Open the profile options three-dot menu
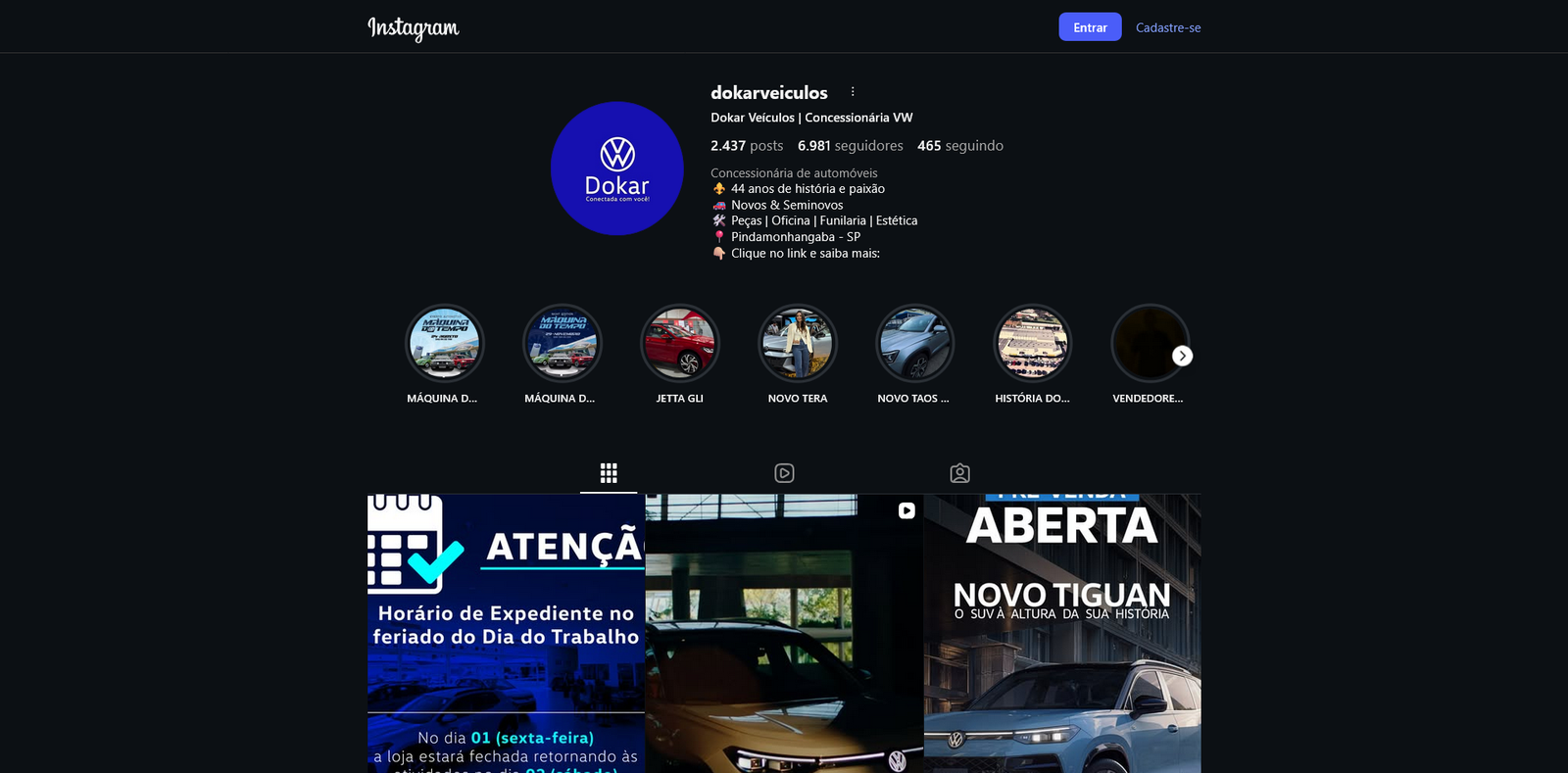 pos(853,92)
